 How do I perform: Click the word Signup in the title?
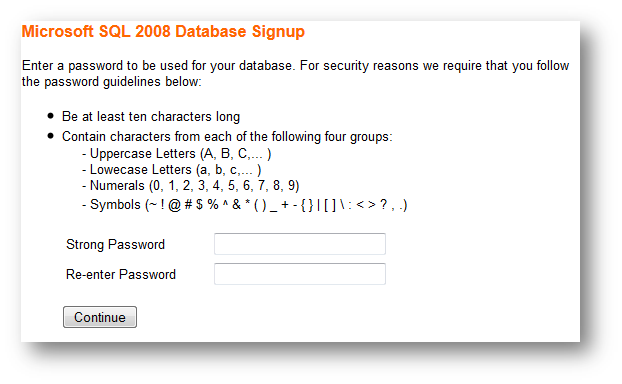tap(278, 32)
